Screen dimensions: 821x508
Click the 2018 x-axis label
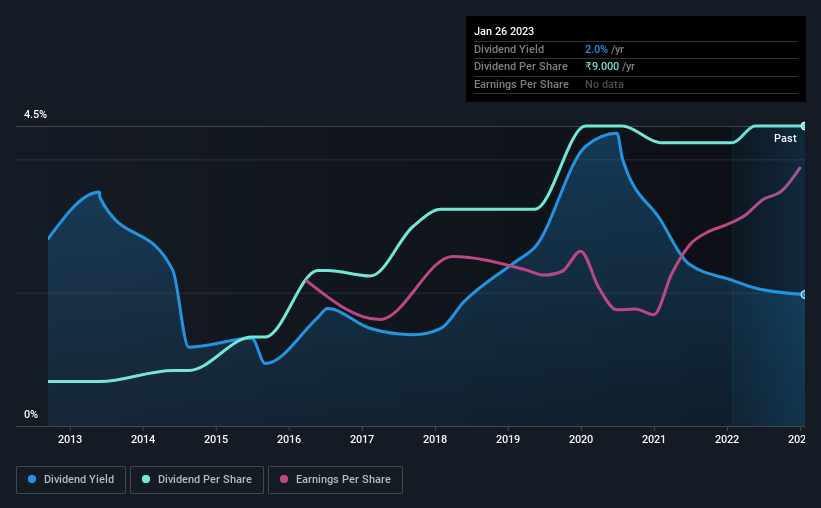[435, 439]
